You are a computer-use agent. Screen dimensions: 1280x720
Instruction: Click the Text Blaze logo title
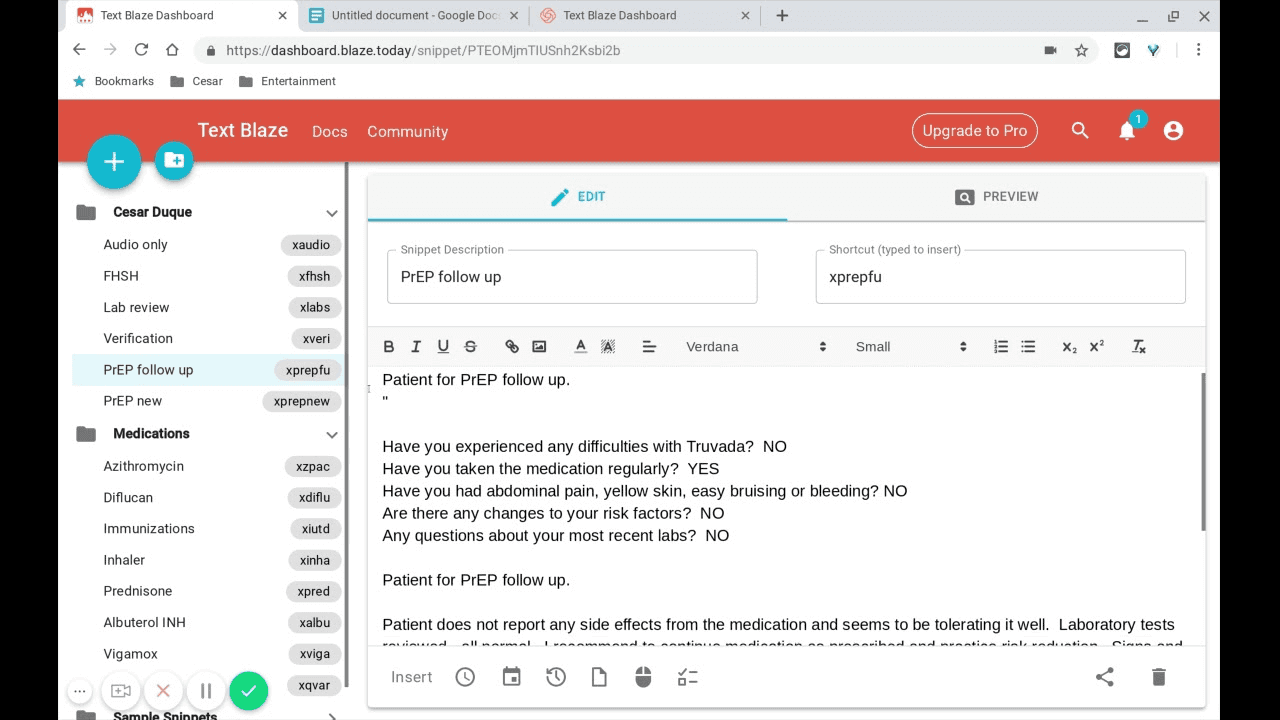tap(243, 130)
